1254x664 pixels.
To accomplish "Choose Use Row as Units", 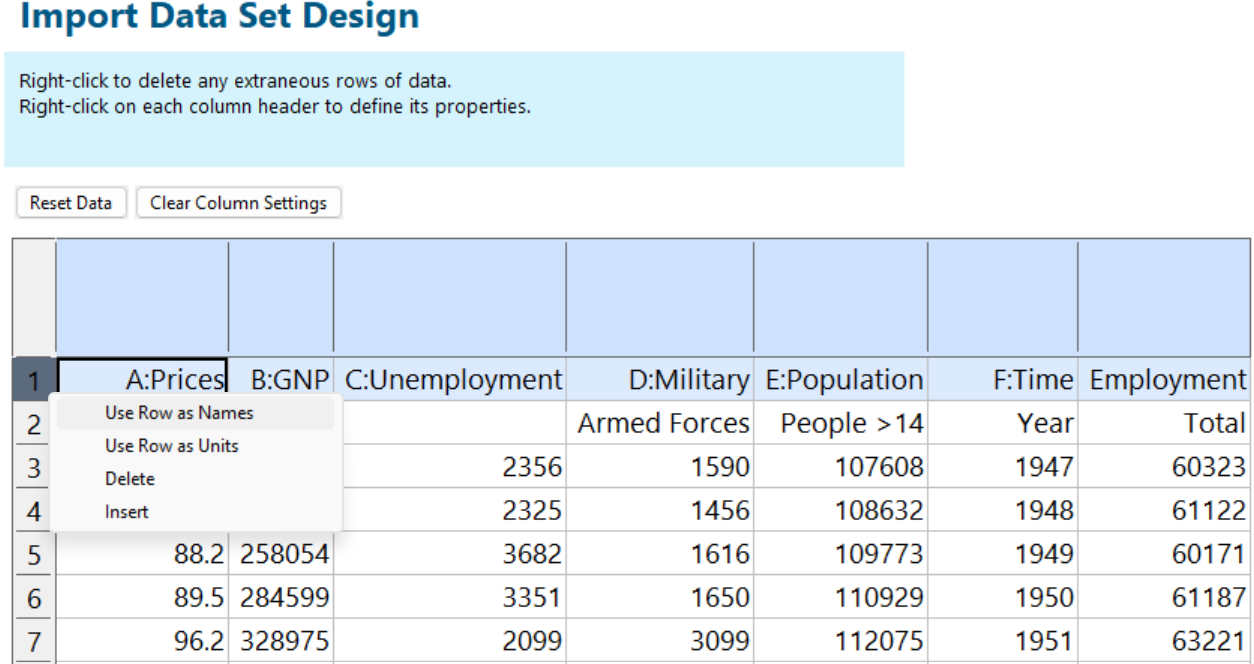I will (196, 446).
